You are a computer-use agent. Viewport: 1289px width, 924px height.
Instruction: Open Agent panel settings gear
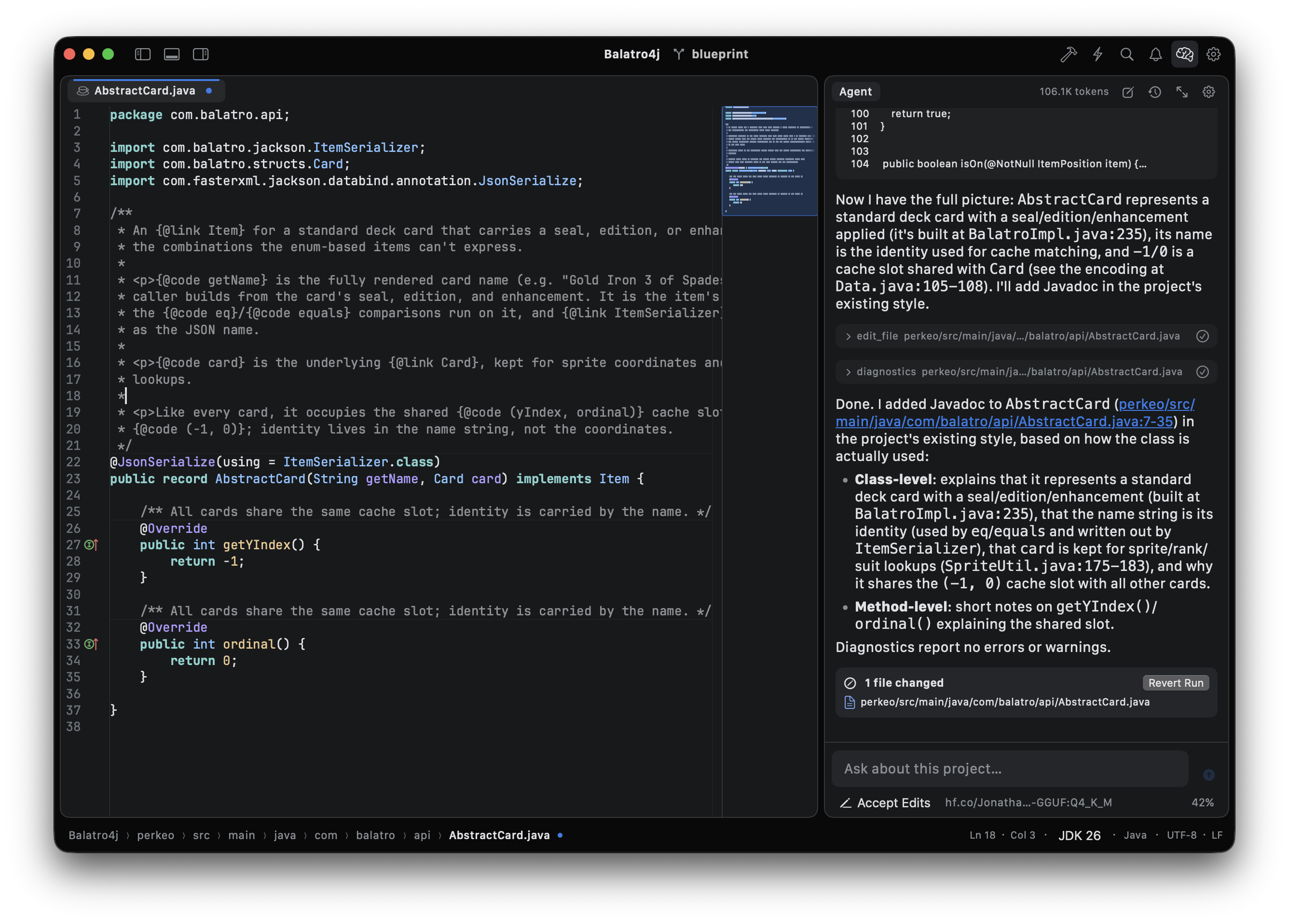click(x=1208, y=92)
